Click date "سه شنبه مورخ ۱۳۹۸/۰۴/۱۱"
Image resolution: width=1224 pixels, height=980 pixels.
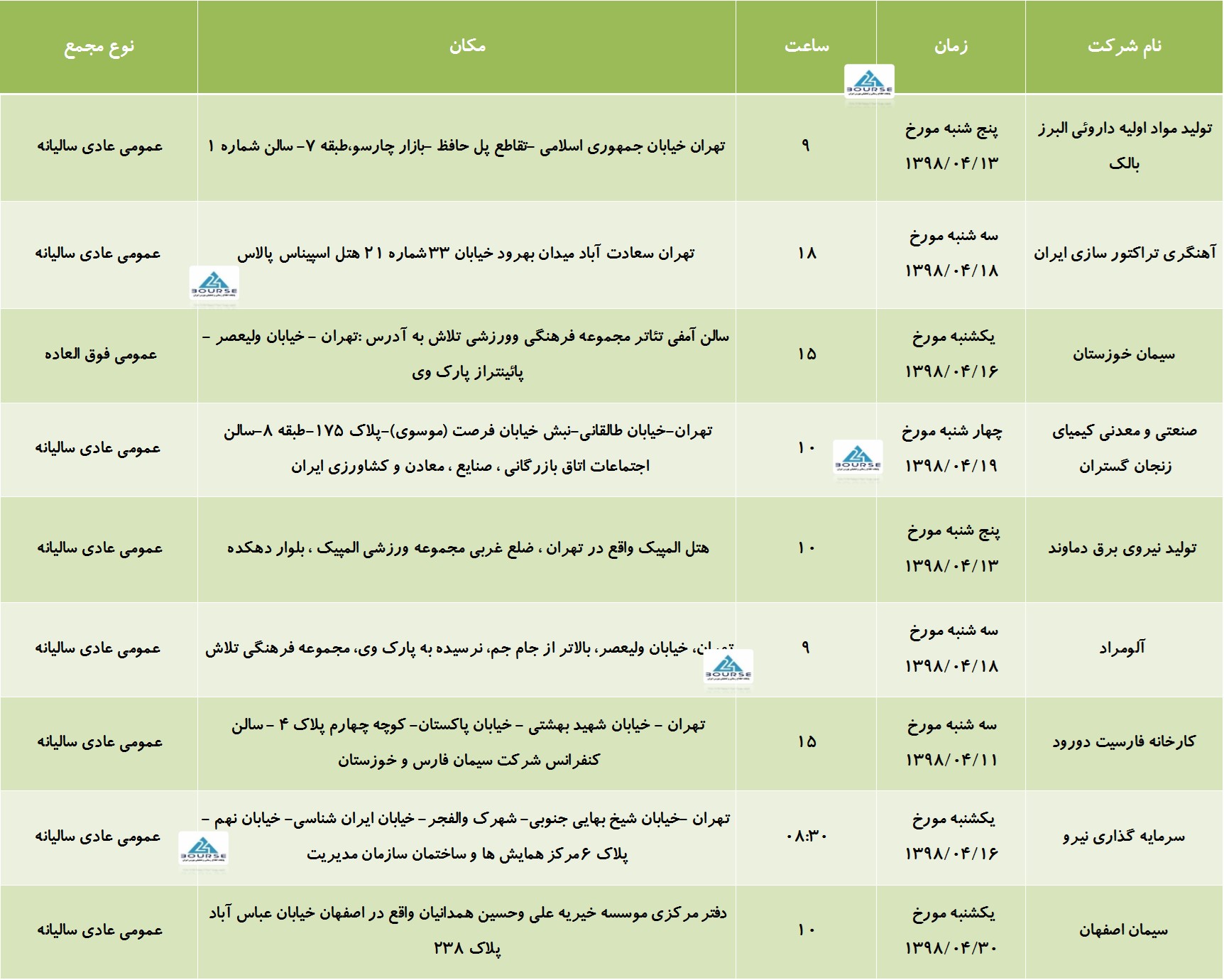click(x=951, y=742)
